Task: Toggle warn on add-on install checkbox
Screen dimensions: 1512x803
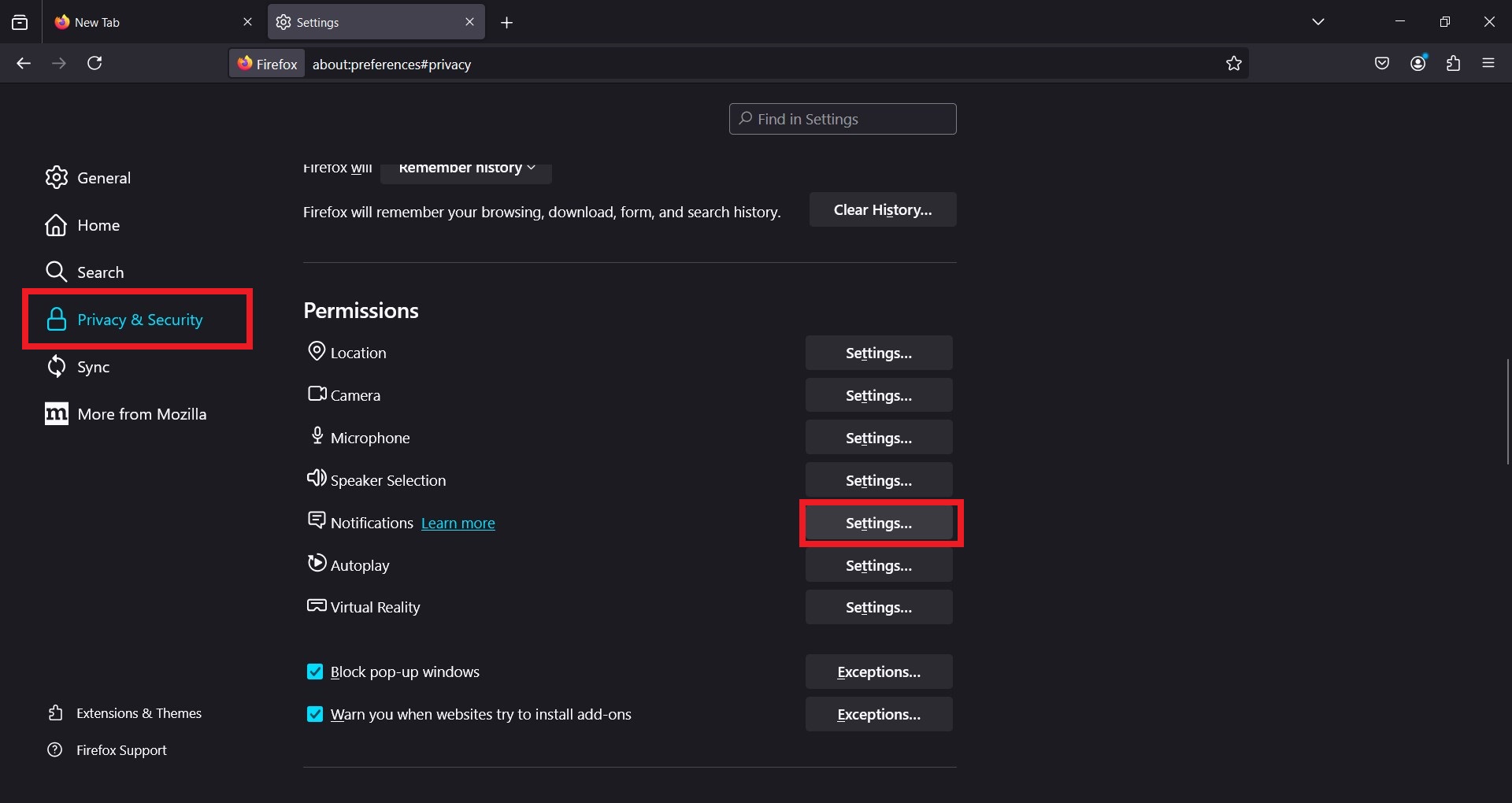Action: click(315, 714)
